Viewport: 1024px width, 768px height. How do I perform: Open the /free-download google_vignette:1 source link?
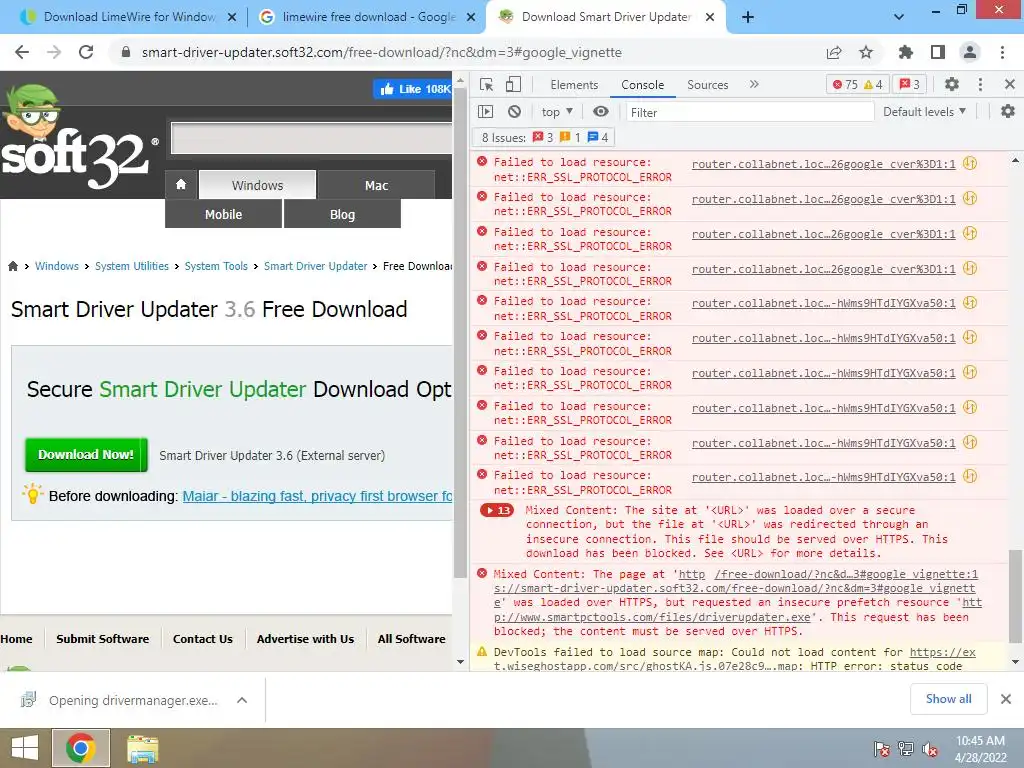coord(846,574)
